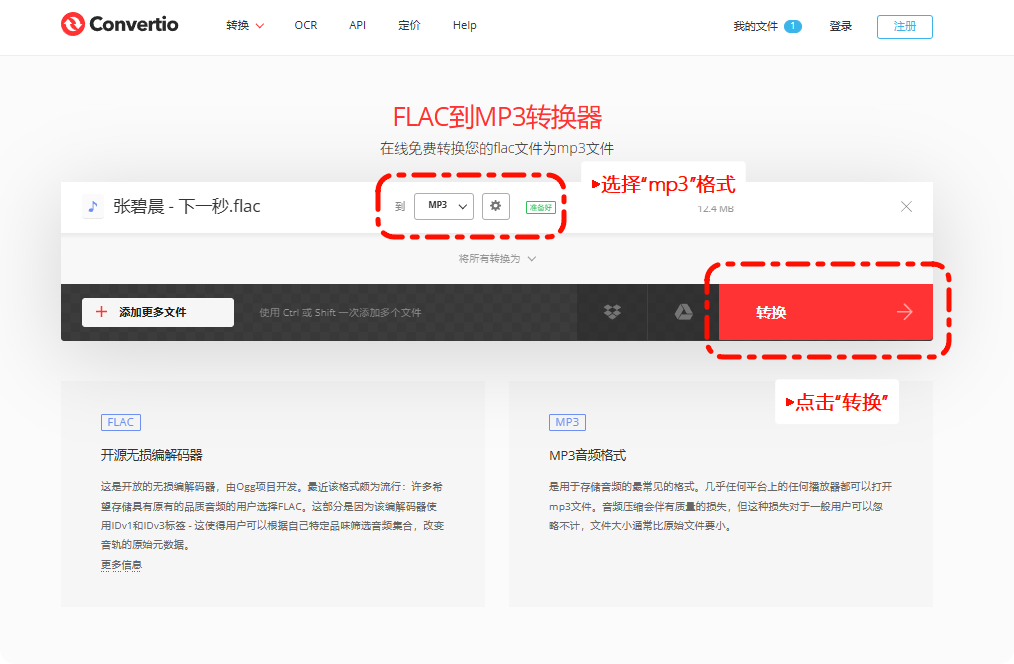Image resolution: width=1014 pixels, height=664 pixels.
Task: Click the 添加更多文件 button
Action: click(158, 312)
